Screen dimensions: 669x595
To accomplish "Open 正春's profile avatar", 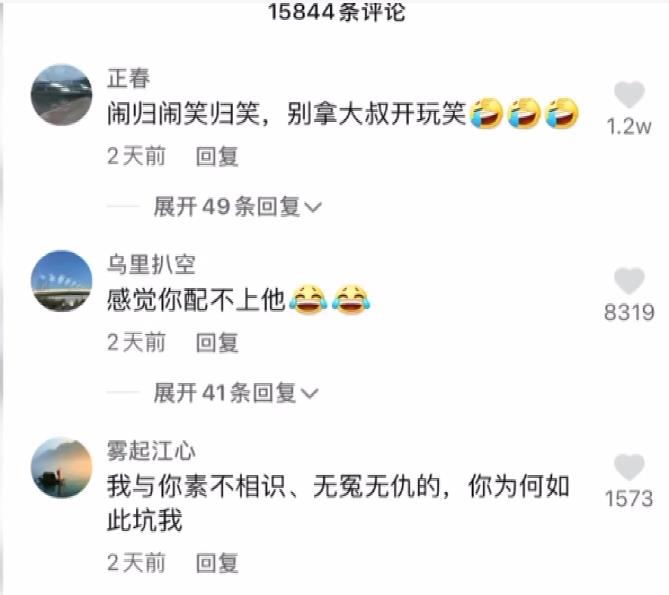I will [61, 95].
